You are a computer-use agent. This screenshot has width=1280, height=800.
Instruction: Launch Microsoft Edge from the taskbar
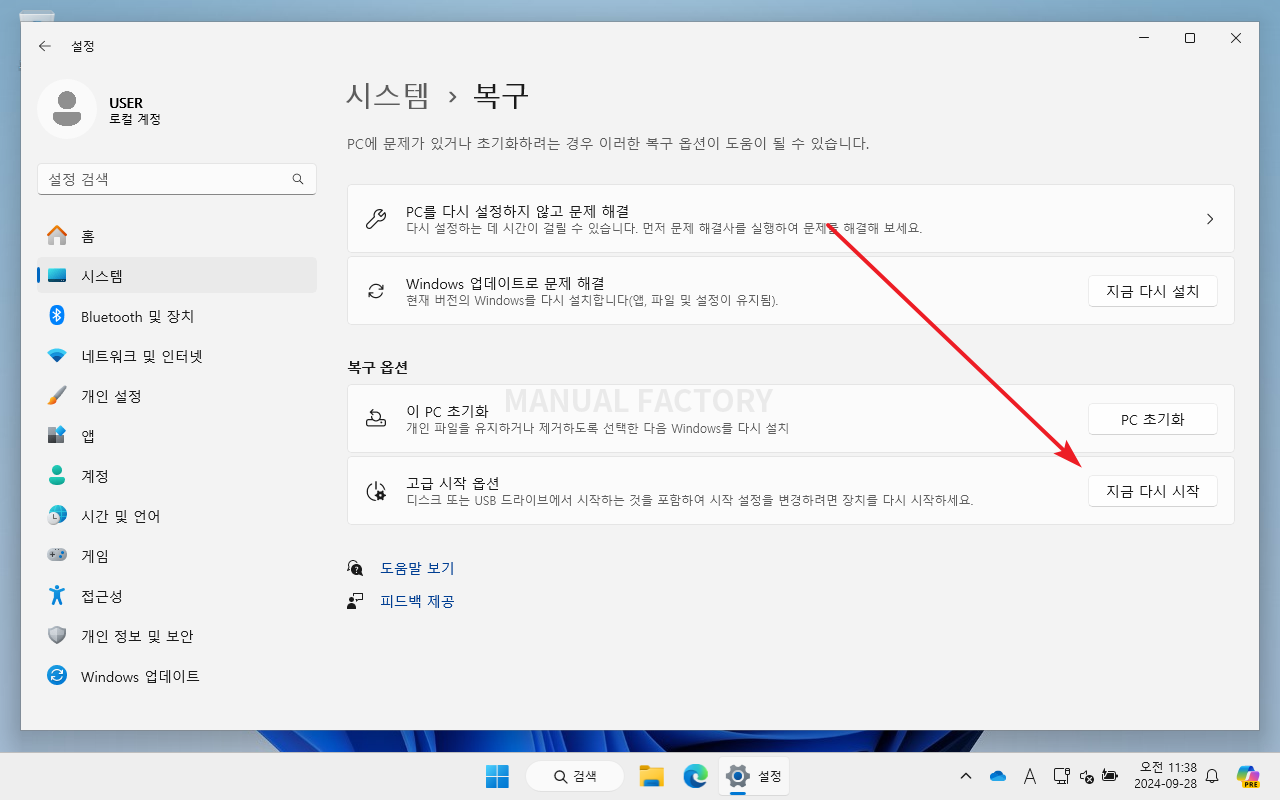[695, 776]
